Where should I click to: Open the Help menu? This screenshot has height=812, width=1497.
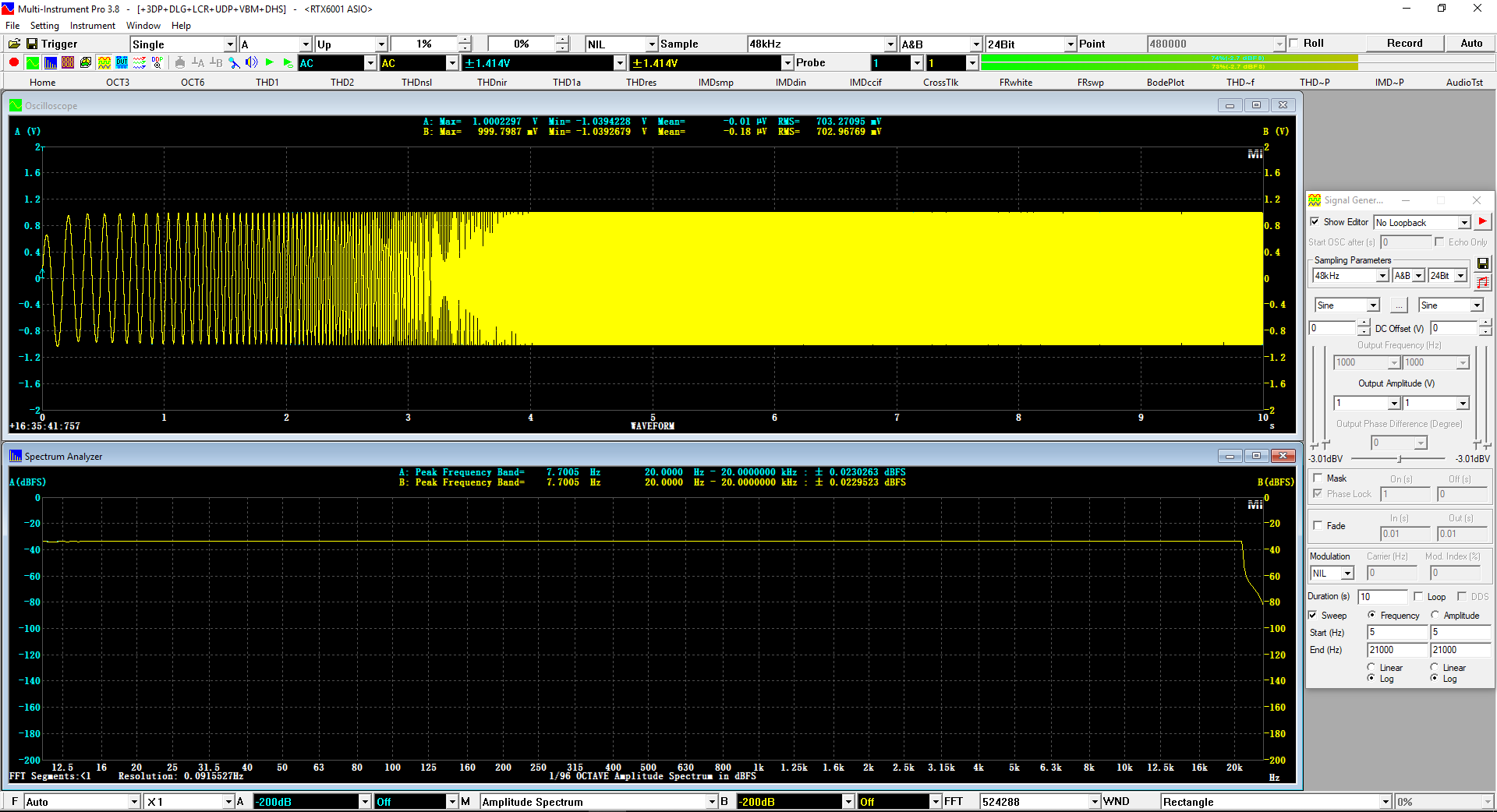click(181, 26)
